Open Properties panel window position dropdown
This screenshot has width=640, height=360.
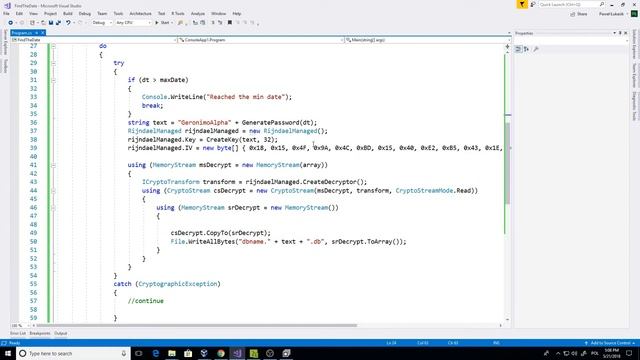pyautogui.click(x=614, y=33)
